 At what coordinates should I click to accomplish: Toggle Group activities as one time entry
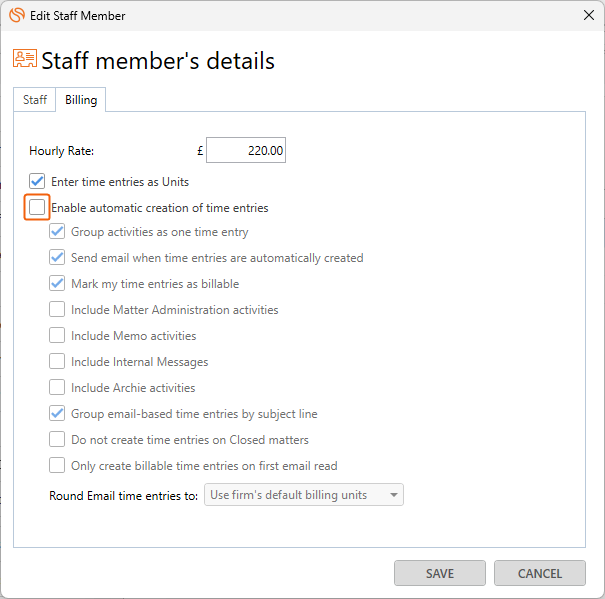click(57, 232)
